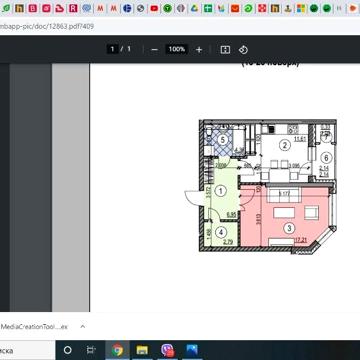Open the first Gmail M bookmark

coord(100,9)
